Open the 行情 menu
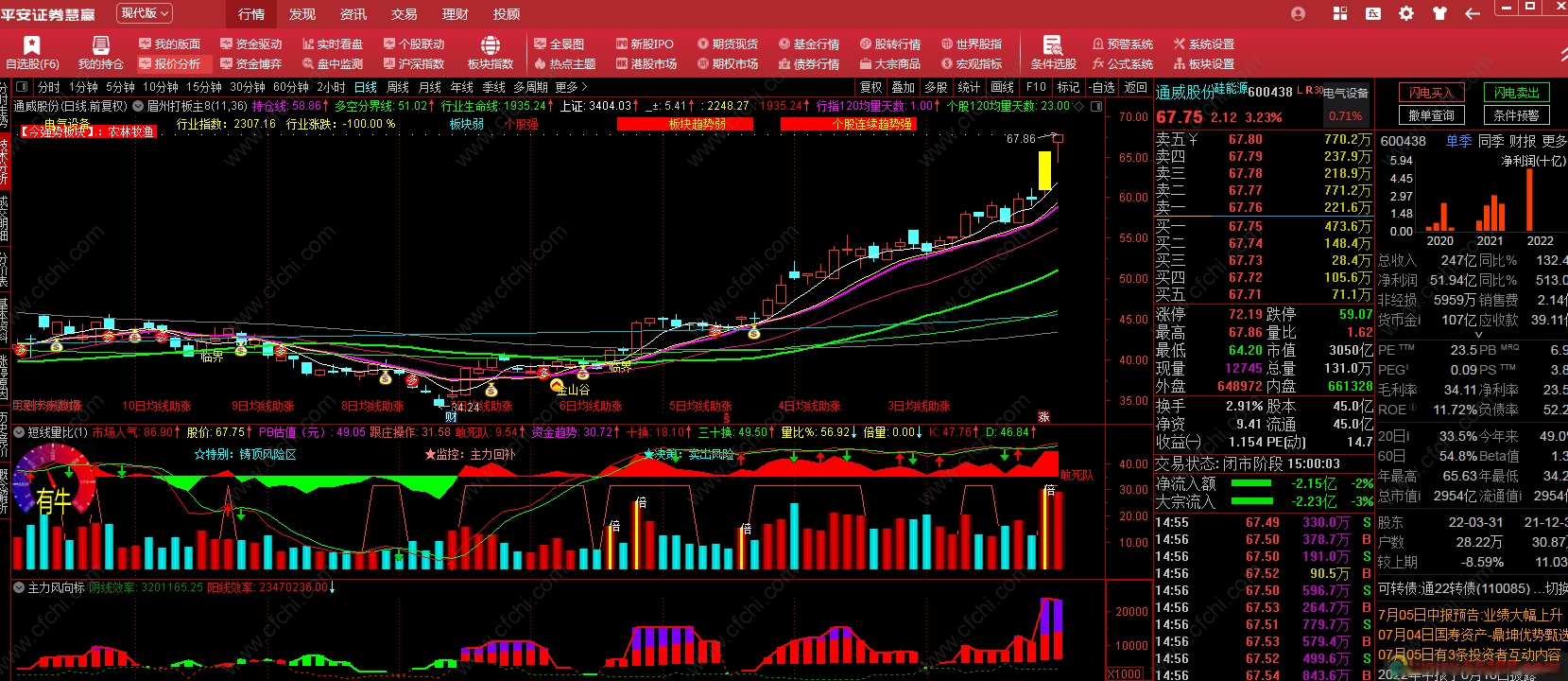1568x681 pixels. click(x=251, y=14)
